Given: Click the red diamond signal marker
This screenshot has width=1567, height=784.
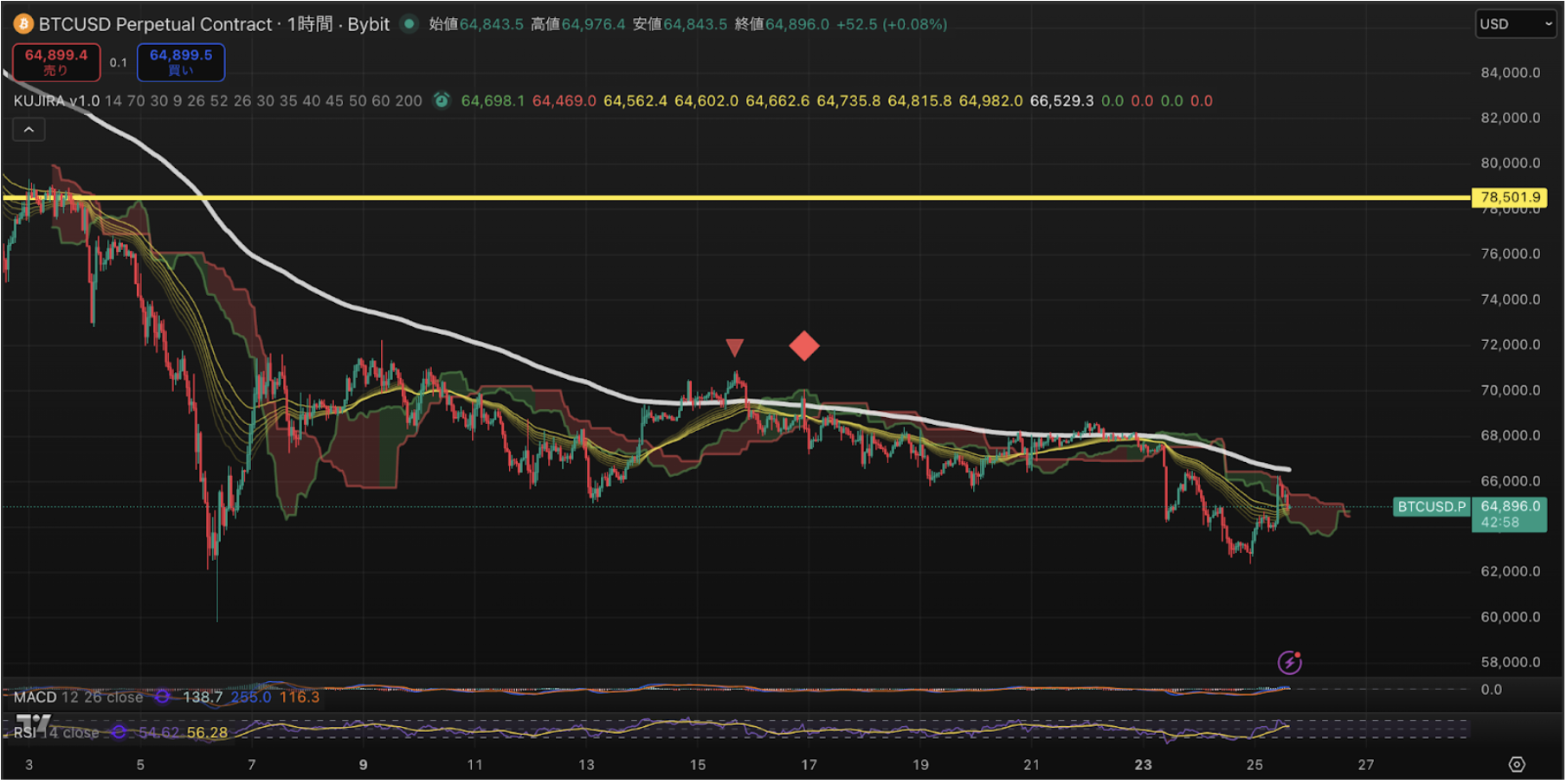Looking at the screenshot, I should point(804,346).
